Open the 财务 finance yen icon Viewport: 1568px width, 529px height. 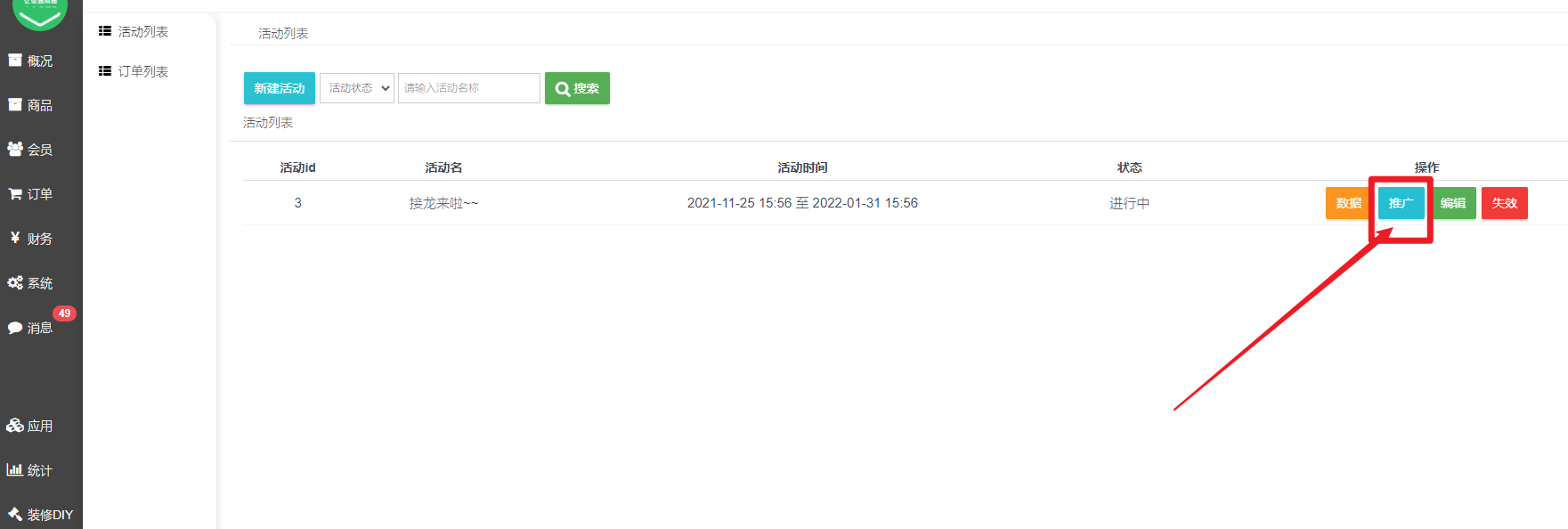pyautogui.click(x=15, y=238)
